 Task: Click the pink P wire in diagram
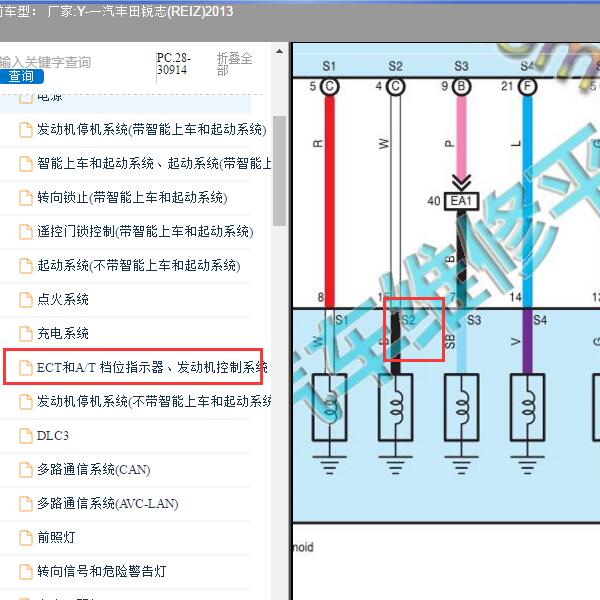point(461,136)
